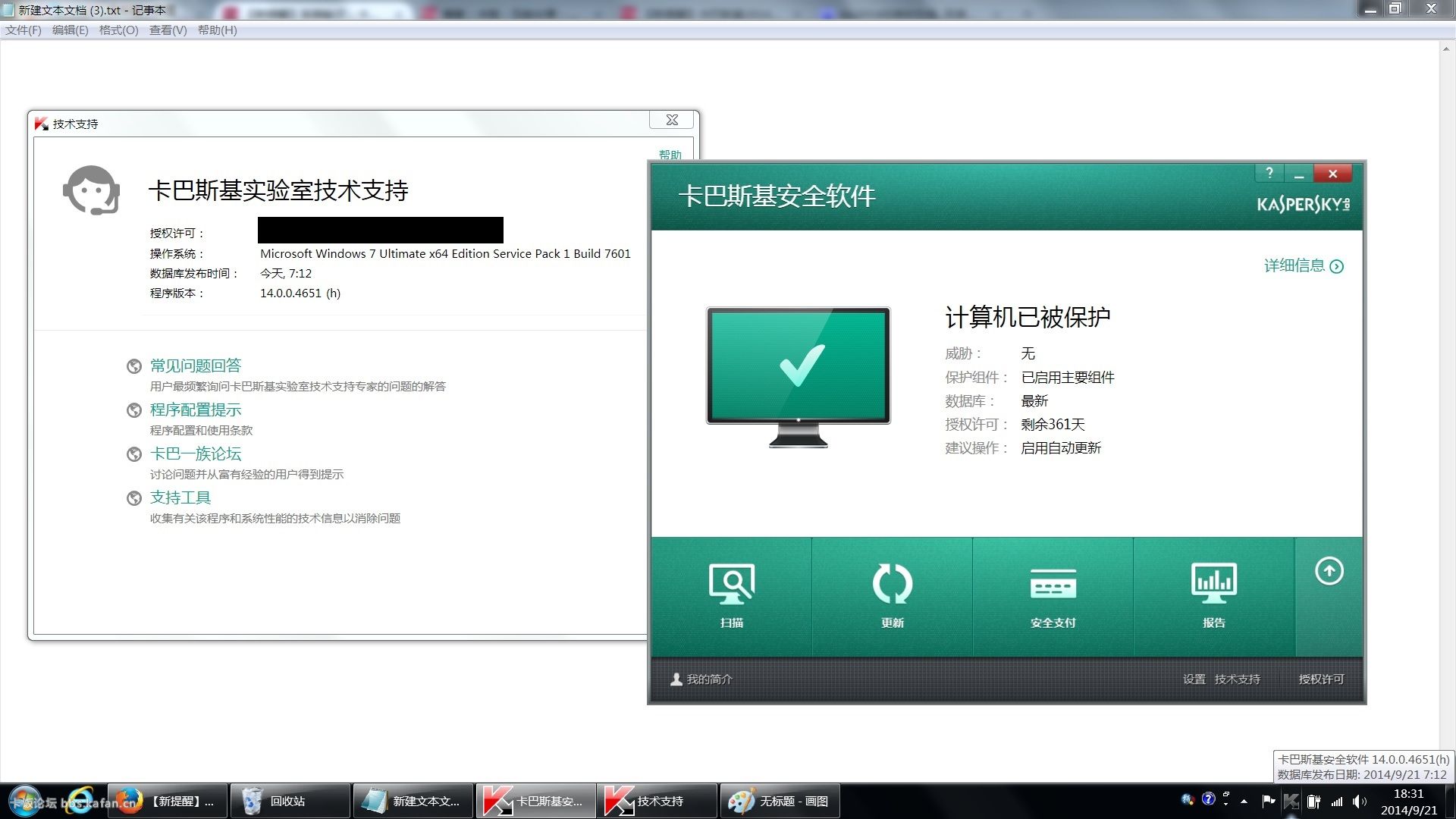Click battery power tray icon
Screen dimensions: 1456x819
[1314, 801]
